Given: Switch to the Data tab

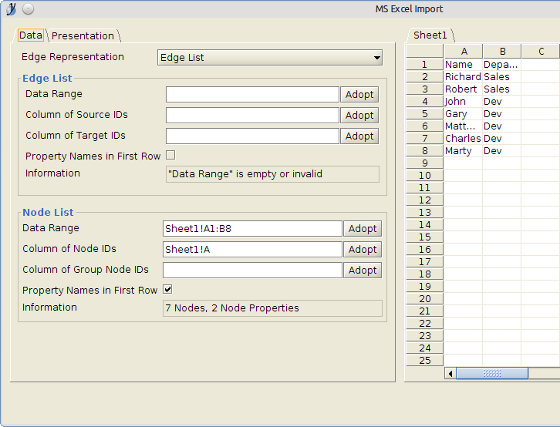Looking at the screenshot, I should coord(31,35).
